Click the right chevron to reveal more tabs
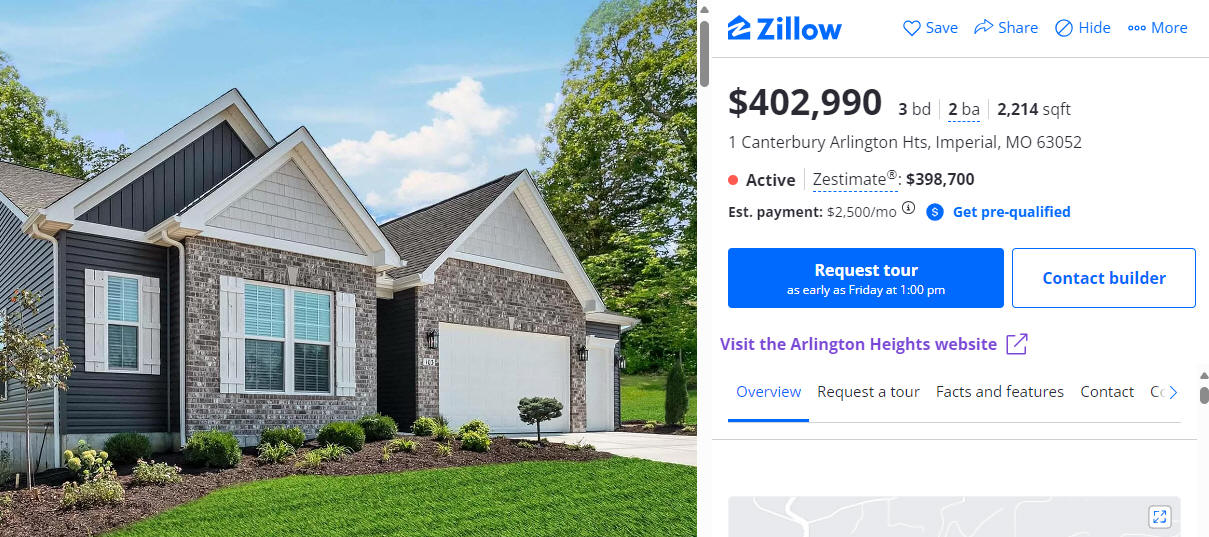Image resolution: width=1209 pixels, height=537 pixels. pos(1174,392)
